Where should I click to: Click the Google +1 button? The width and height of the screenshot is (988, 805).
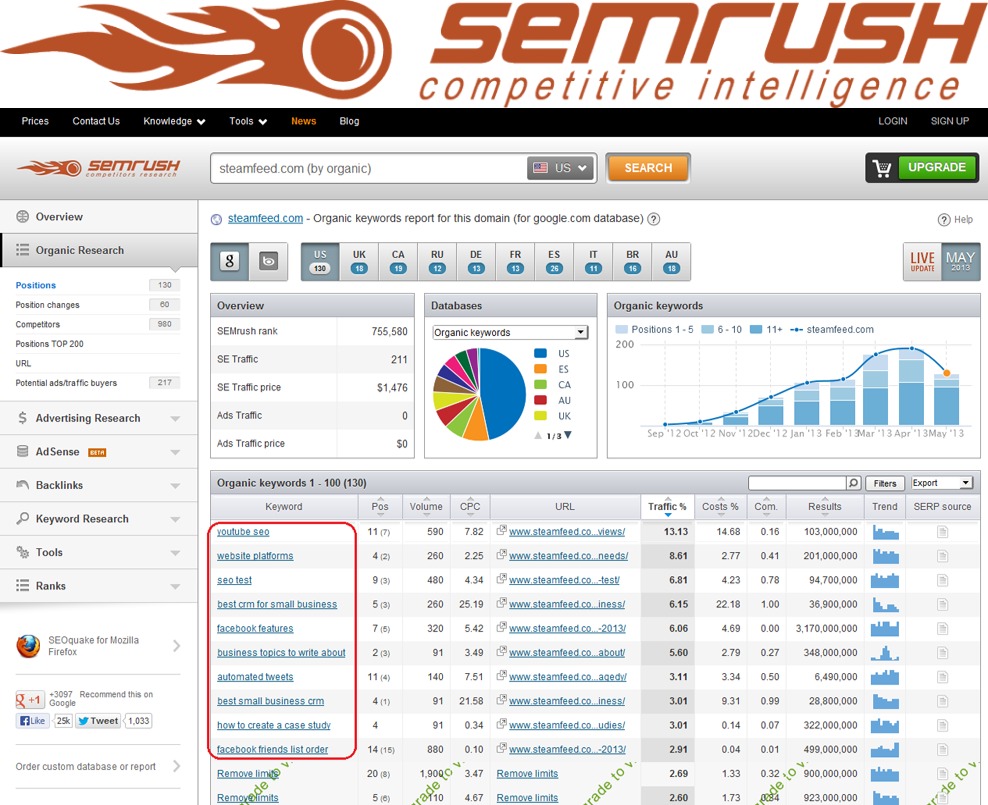(29, 699)
